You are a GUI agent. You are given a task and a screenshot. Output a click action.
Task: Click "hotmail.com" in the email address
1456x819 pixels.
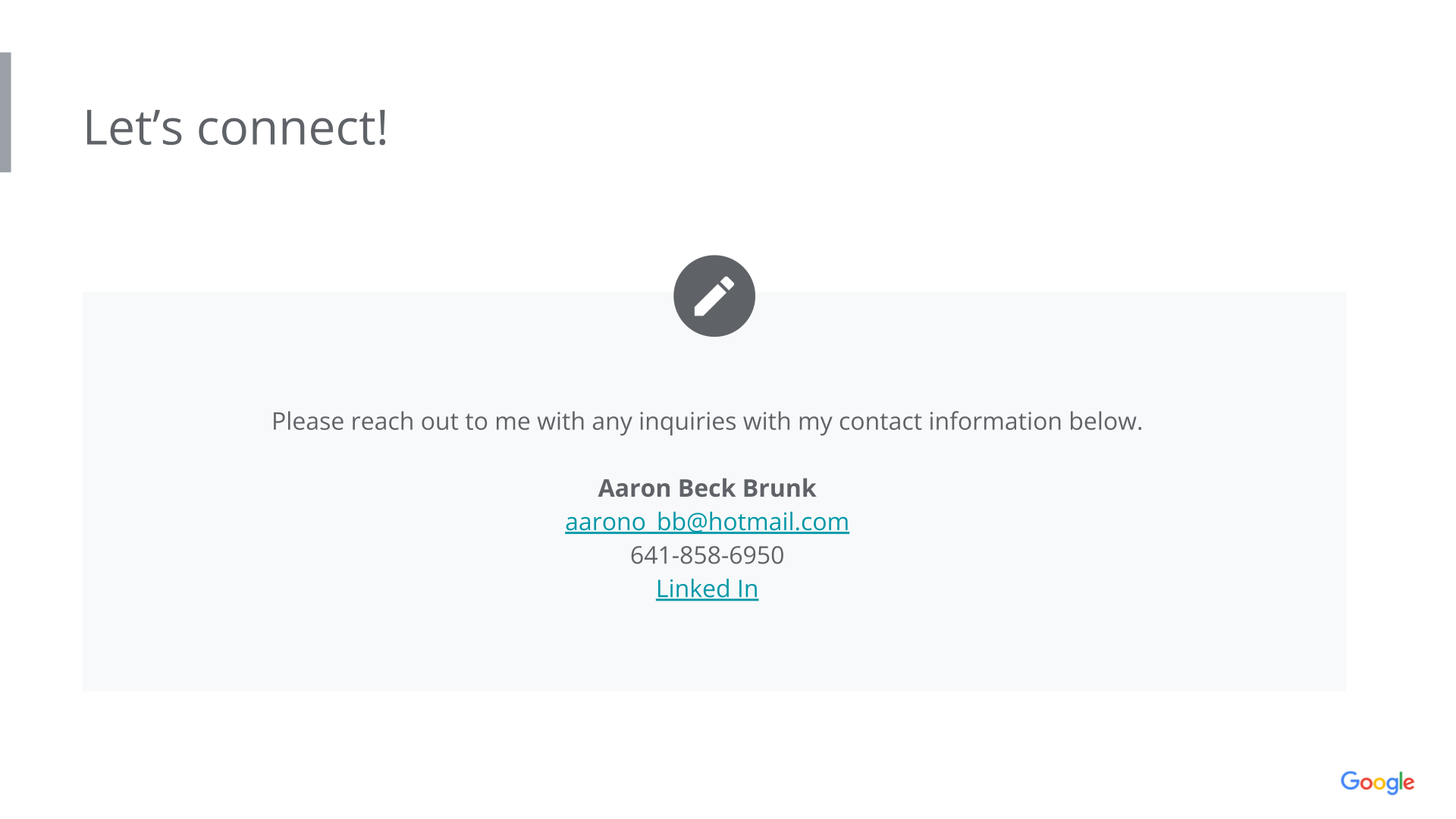click(779, 522)
